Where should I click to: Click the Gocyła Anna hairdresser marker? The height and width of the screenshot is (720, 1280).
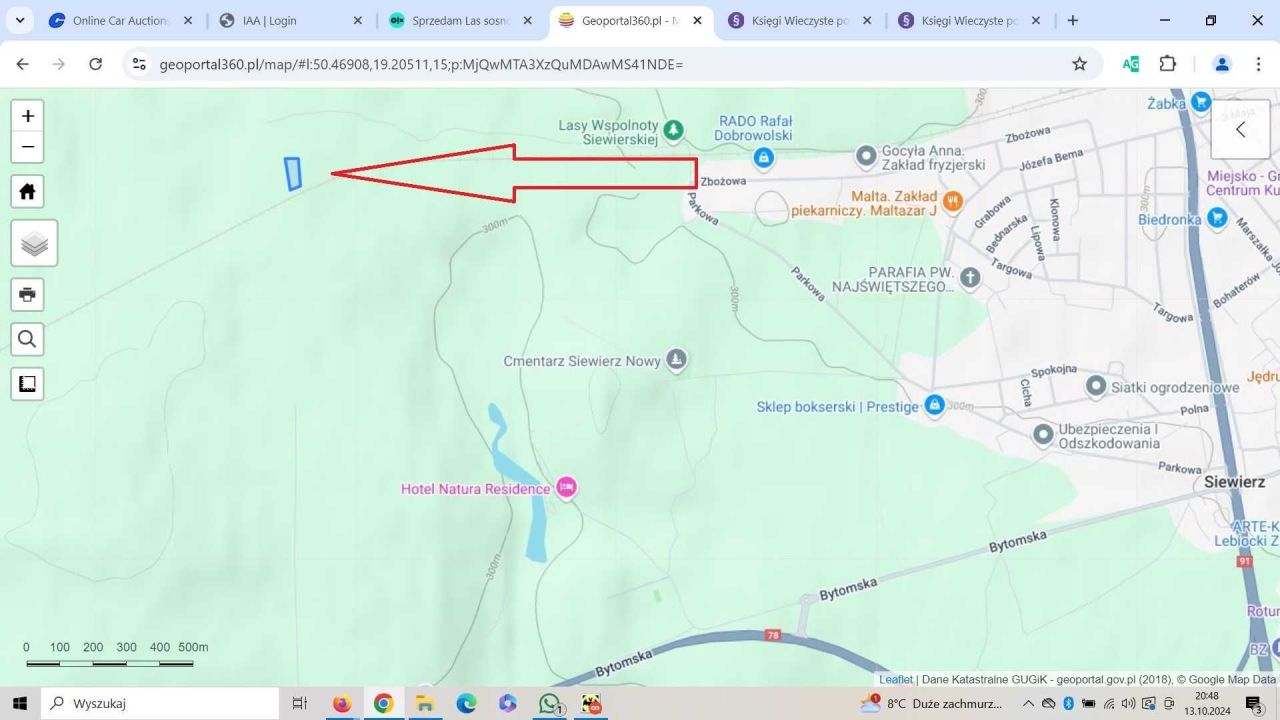coord(866,156)
